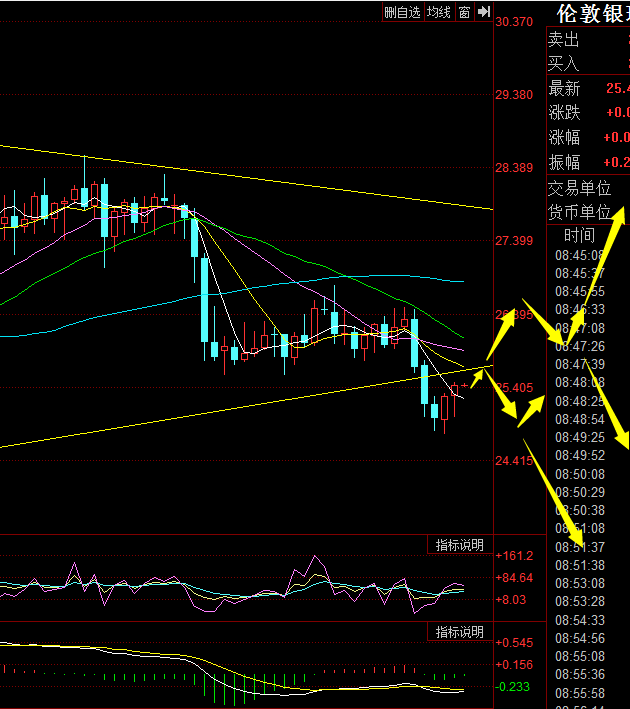
Task: Select the 最新 price row
Action: point(564,89)
